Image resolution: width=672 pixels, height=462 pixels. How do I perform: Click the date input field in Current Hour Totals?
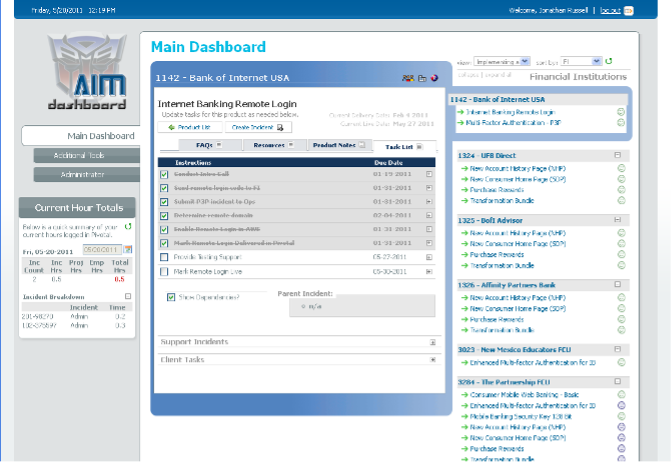click(x=102, y=249)
